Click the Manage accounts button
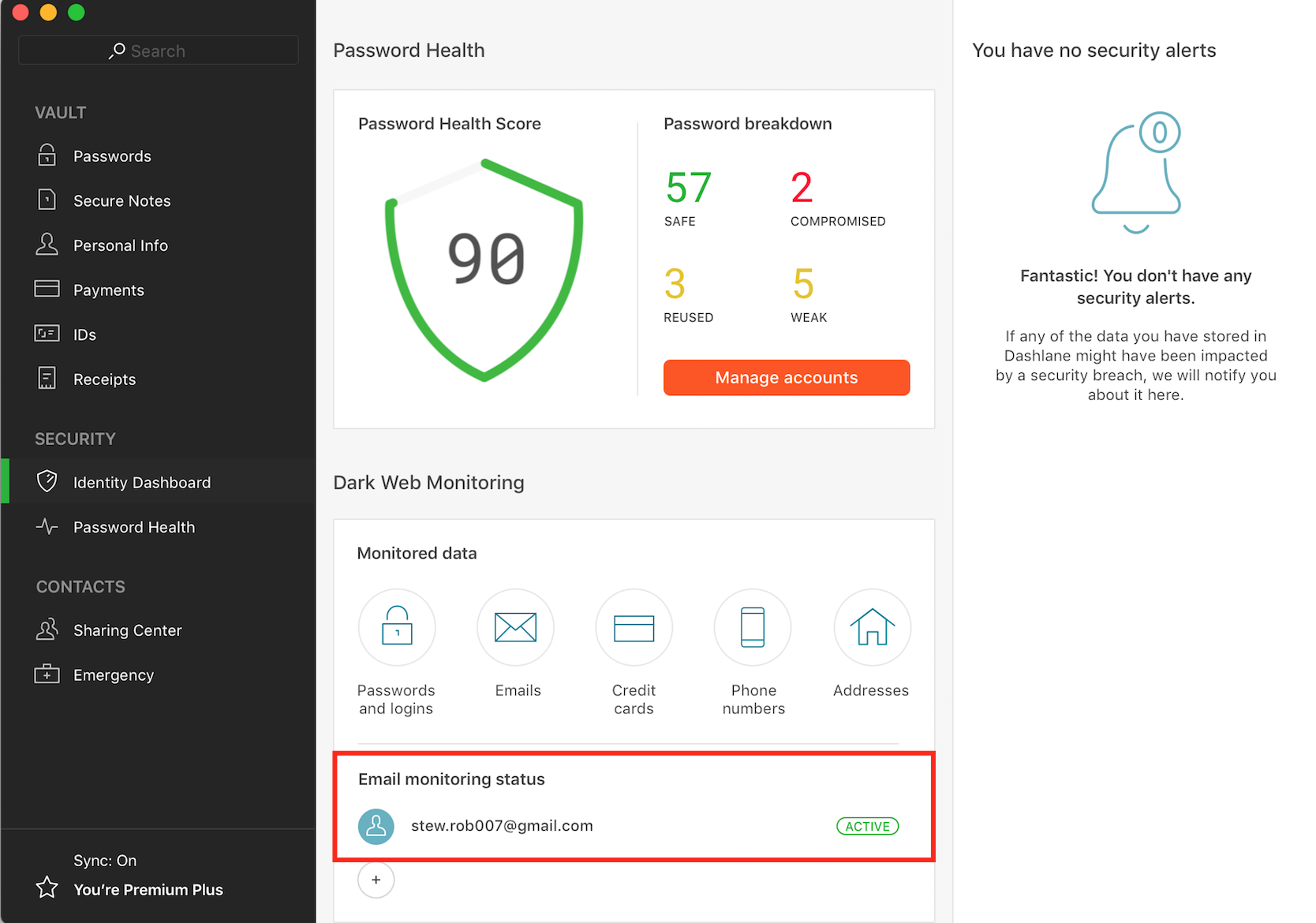This screenshot has height=923, width=1316. tap(787, 377)
